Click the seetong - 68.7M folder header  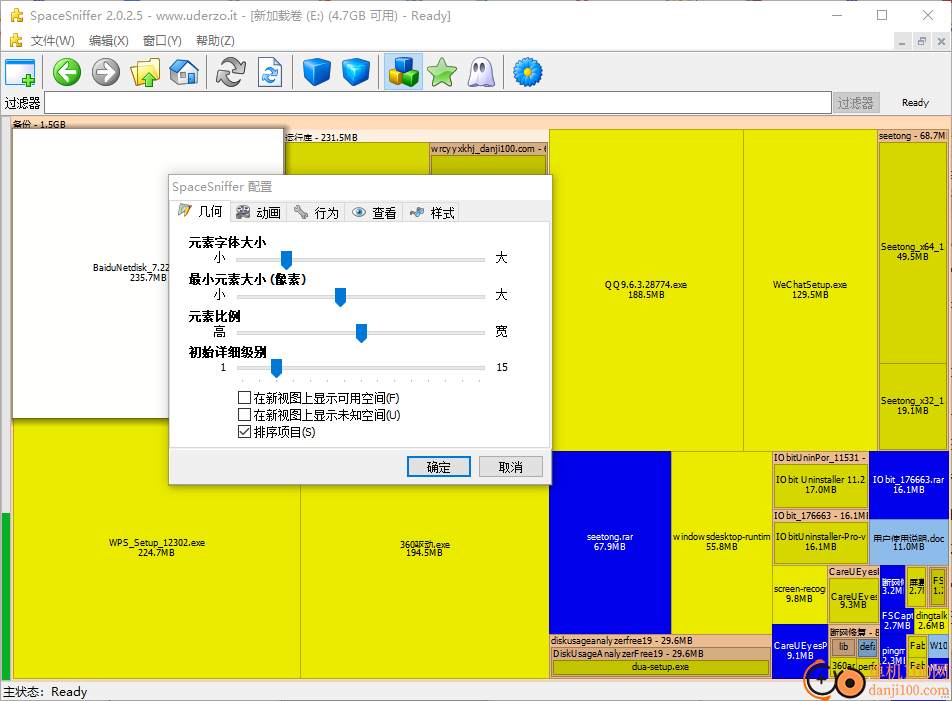pyautogui.click(x=912, y=136)
